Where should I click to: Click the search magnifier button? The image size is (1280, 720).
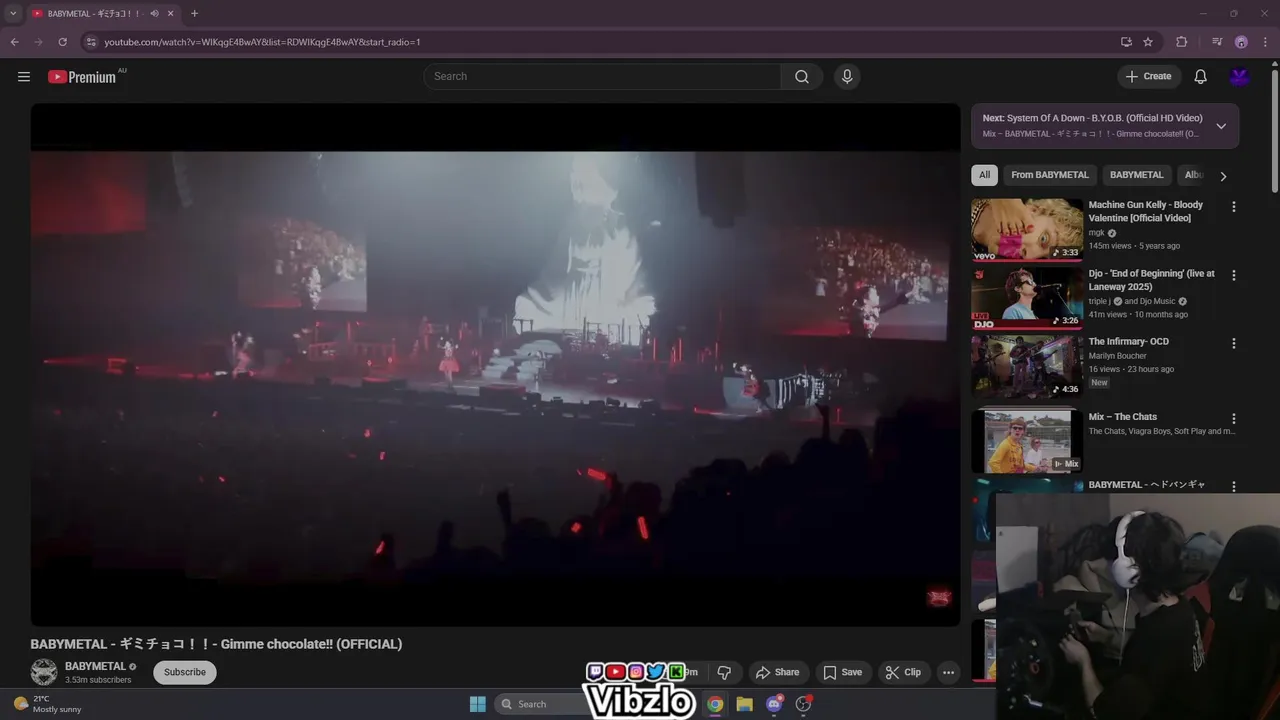802,77
